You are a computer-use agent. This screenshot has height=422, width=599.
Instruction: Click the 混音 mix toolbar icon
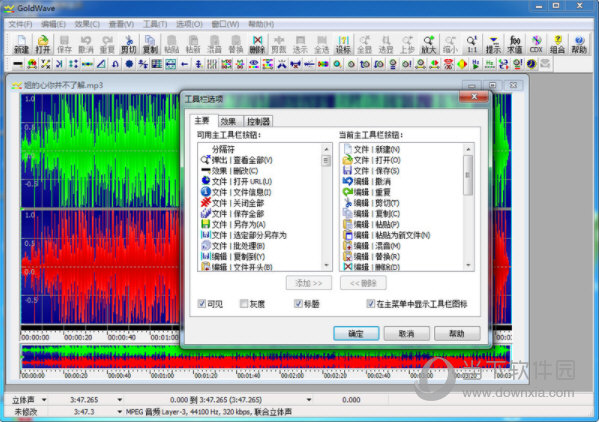tap(214, 44)
